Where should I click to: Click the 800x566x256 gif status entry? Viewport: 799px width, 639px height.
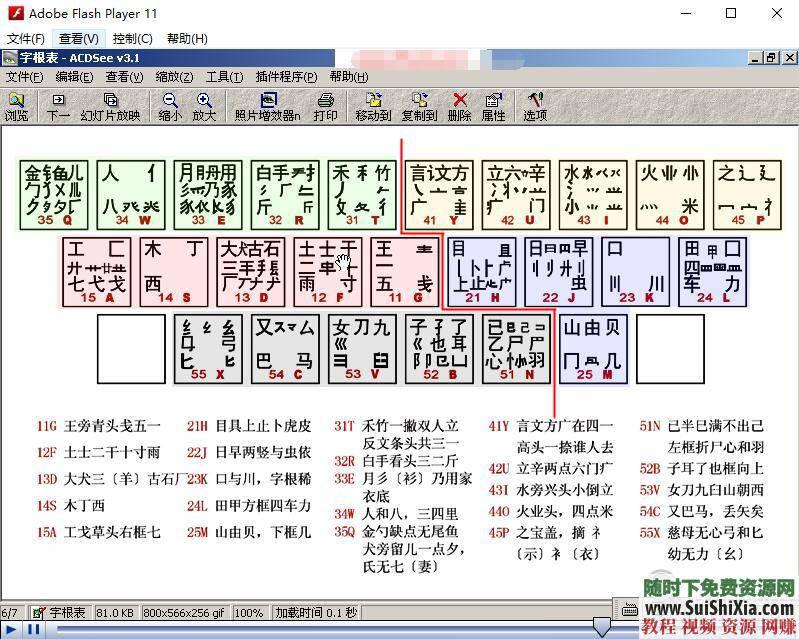[183, 613]
